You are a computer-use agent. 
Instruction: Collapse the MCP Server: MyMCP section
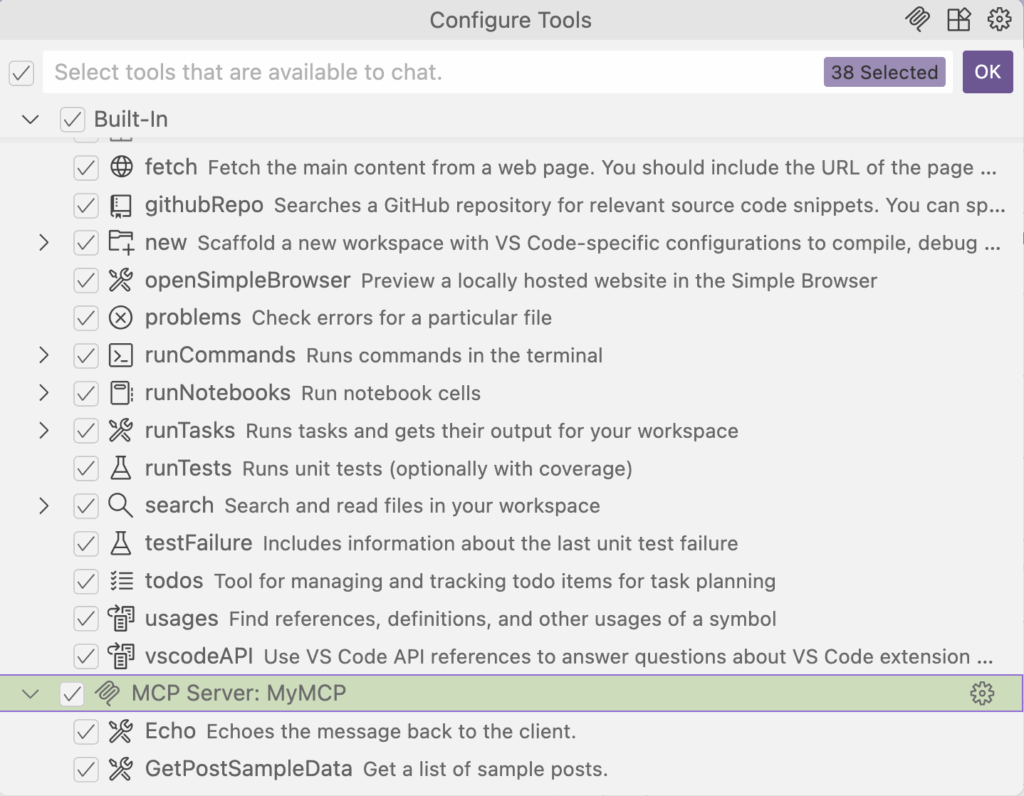click(31, 694)
